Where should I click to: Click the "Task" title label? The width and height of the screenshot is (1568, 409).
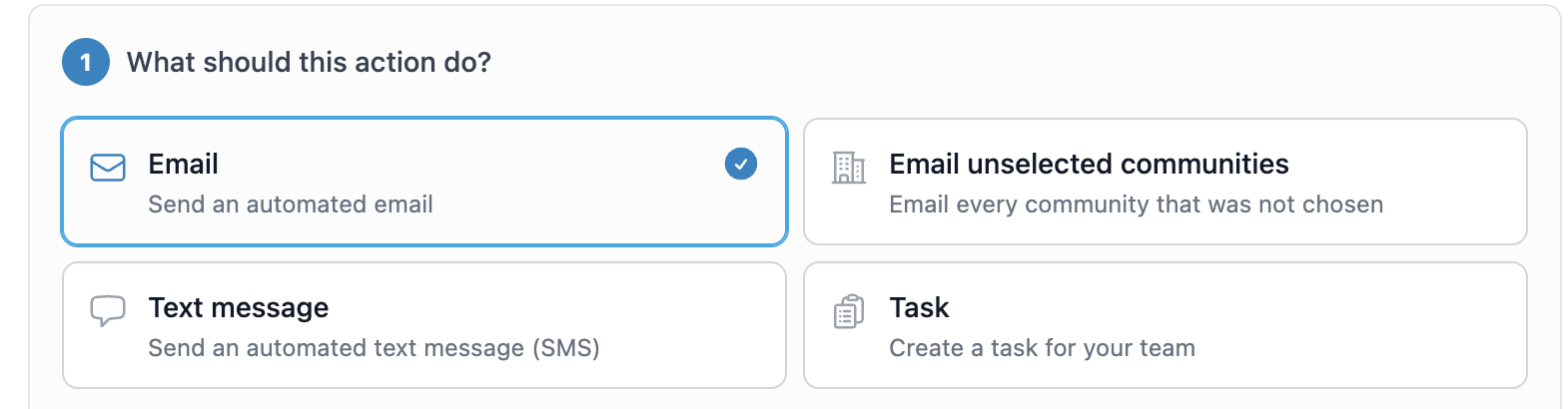click(x=920, y=307)
